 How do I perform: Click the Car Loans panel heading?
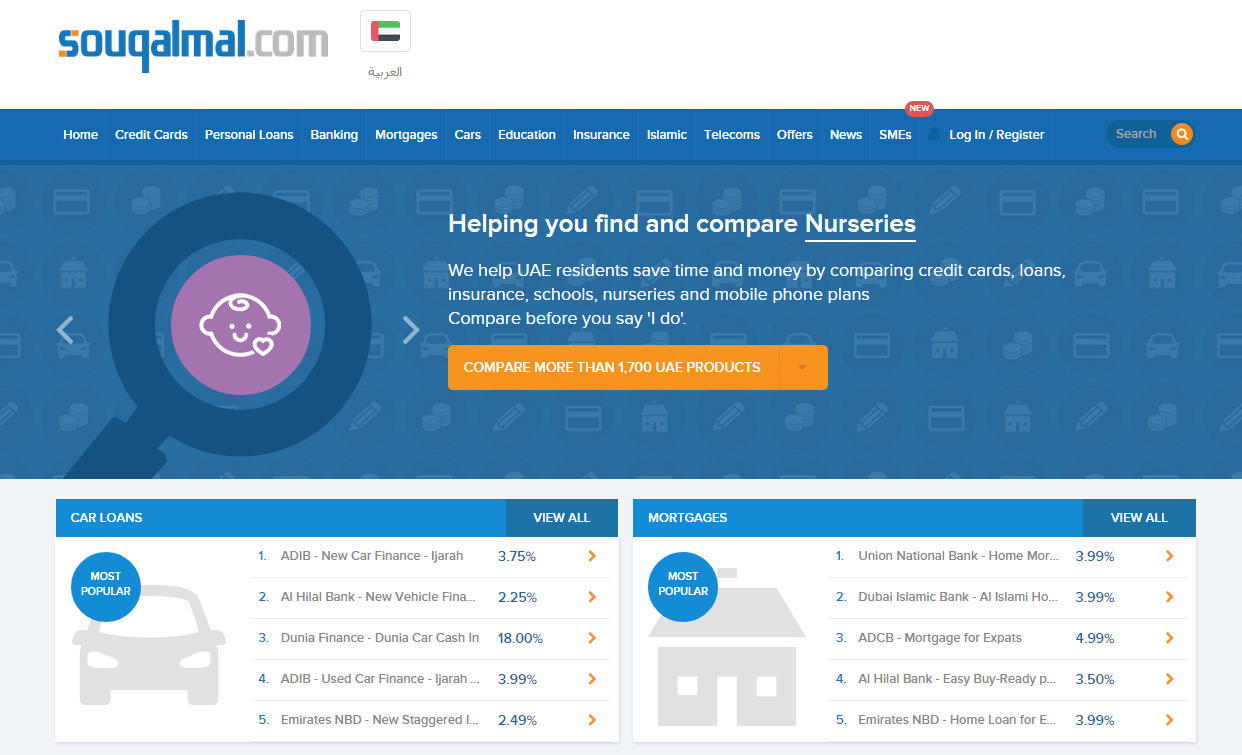pyautogui.click(x=106, y=518)
